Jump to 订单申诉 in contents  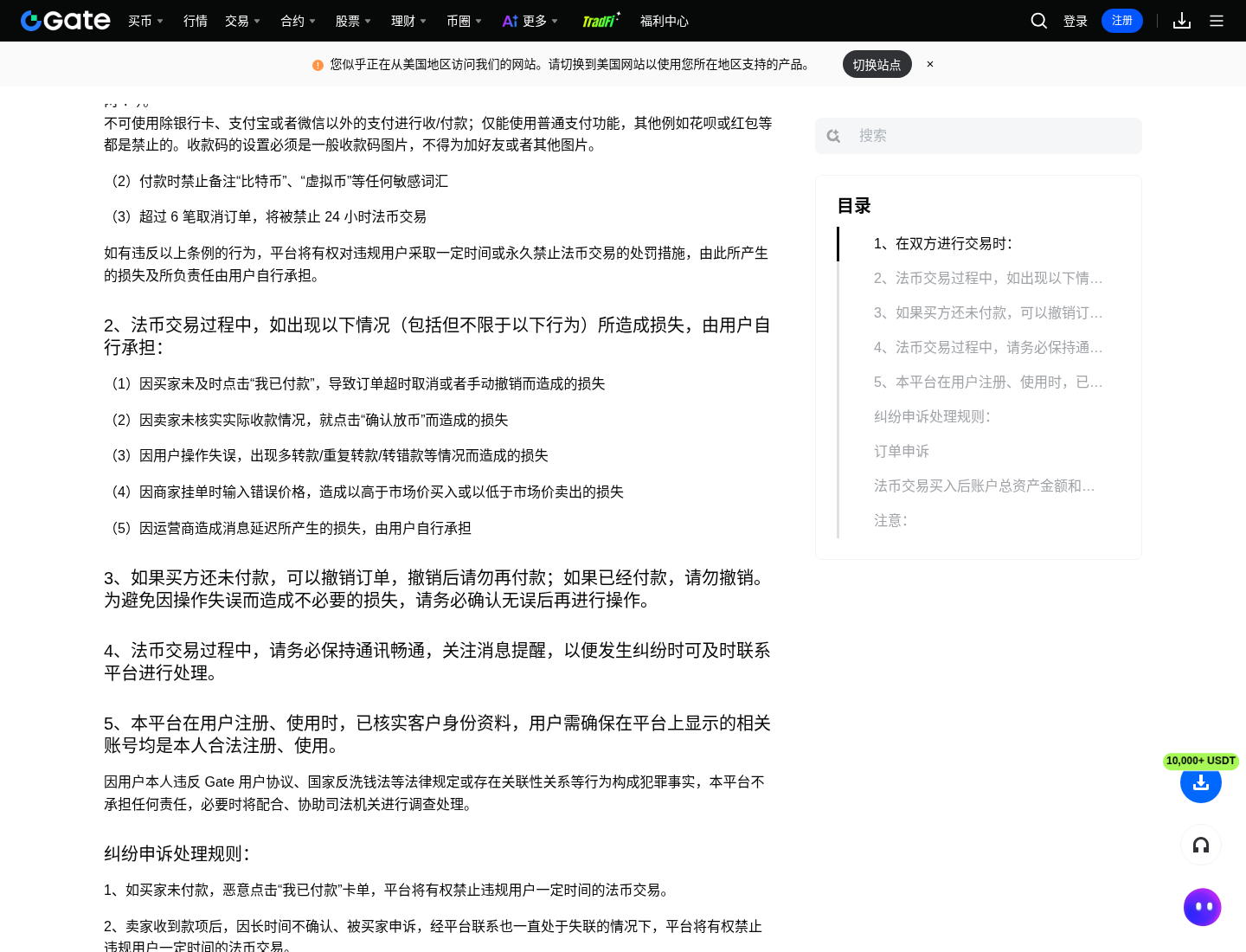902,452
